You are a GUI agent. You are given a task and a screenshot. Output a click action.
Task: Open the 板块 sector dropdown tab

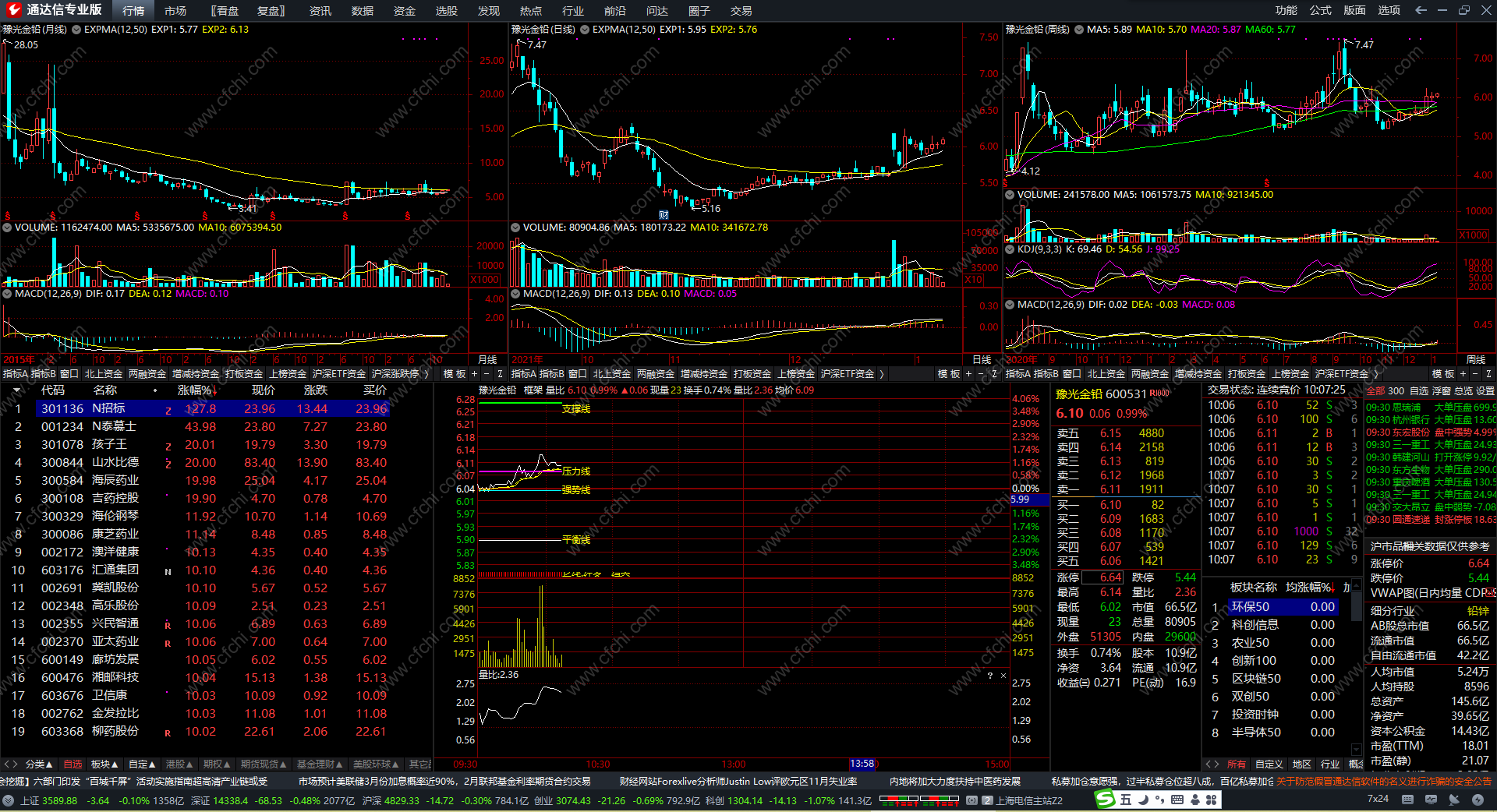click(104, 764)
